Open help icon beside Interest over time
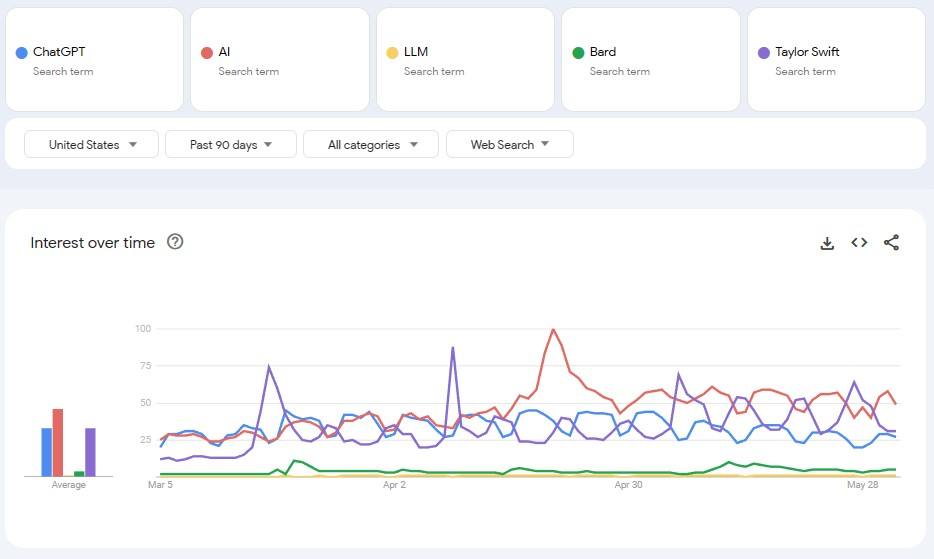This screenshot has height=559, width=934. [x=175, y=242]
